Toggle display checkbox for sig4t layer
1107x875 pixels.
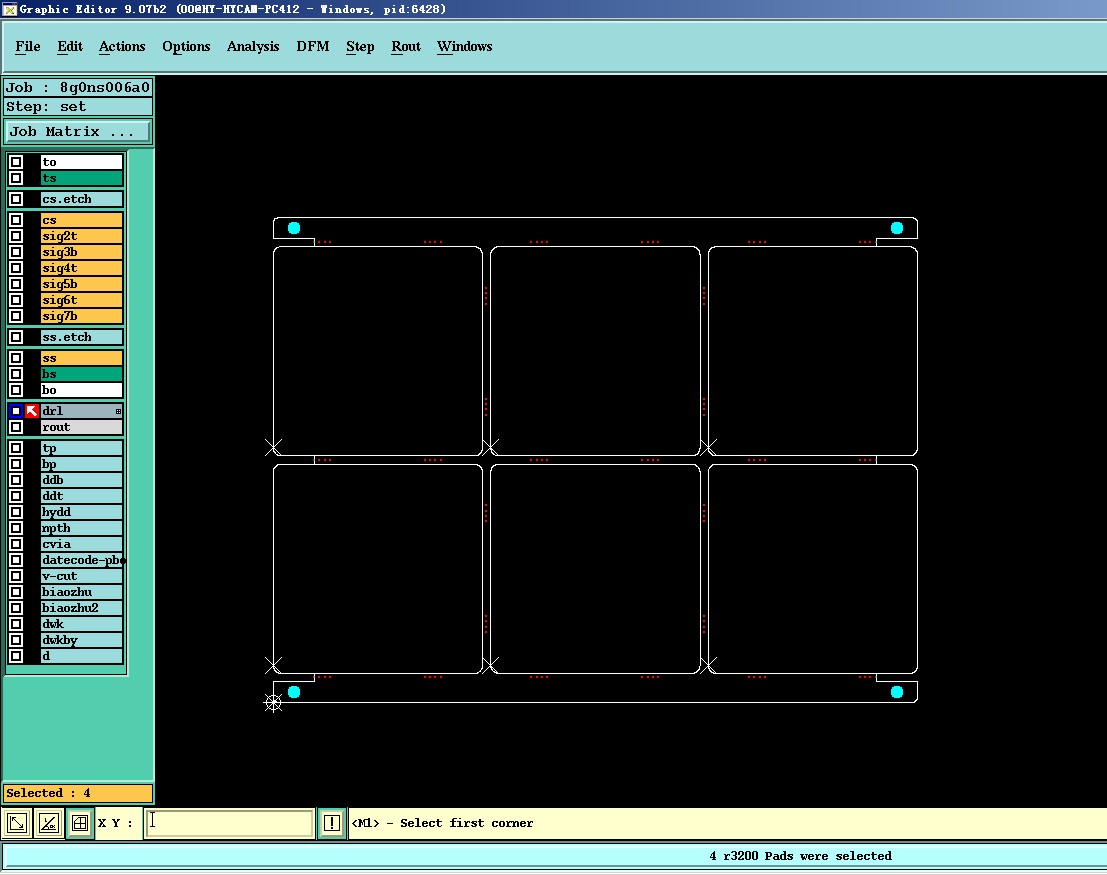coord(16,268)
